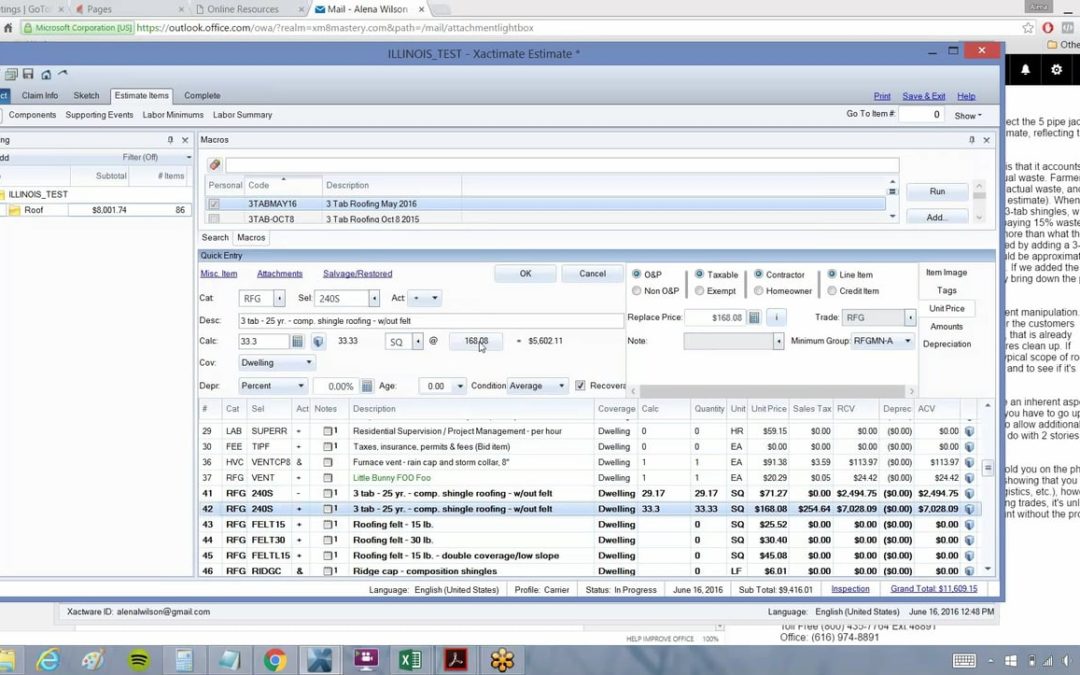Screen dimensions: 1080x675
Task: Click the info button beside Replace Price
Action: point(776,318)
